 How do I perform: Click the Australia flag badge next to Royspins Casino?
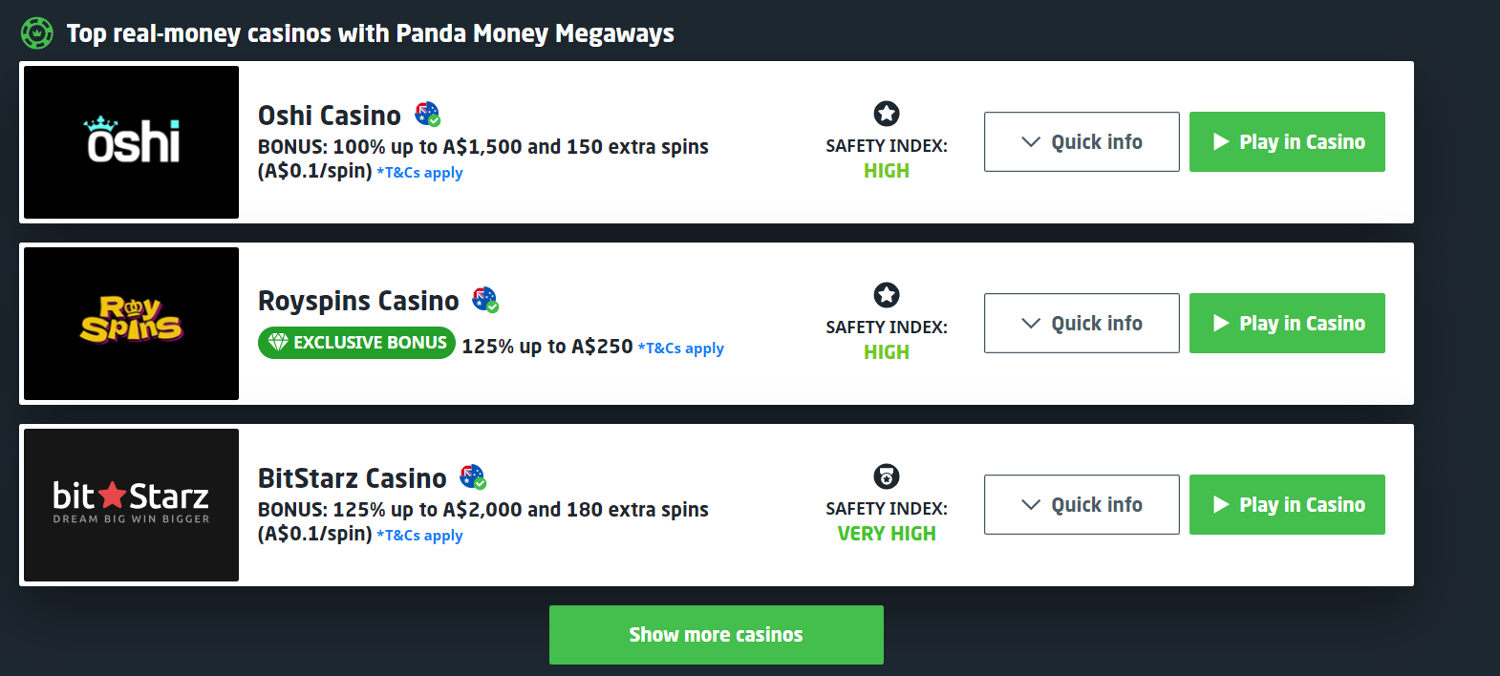485,299
